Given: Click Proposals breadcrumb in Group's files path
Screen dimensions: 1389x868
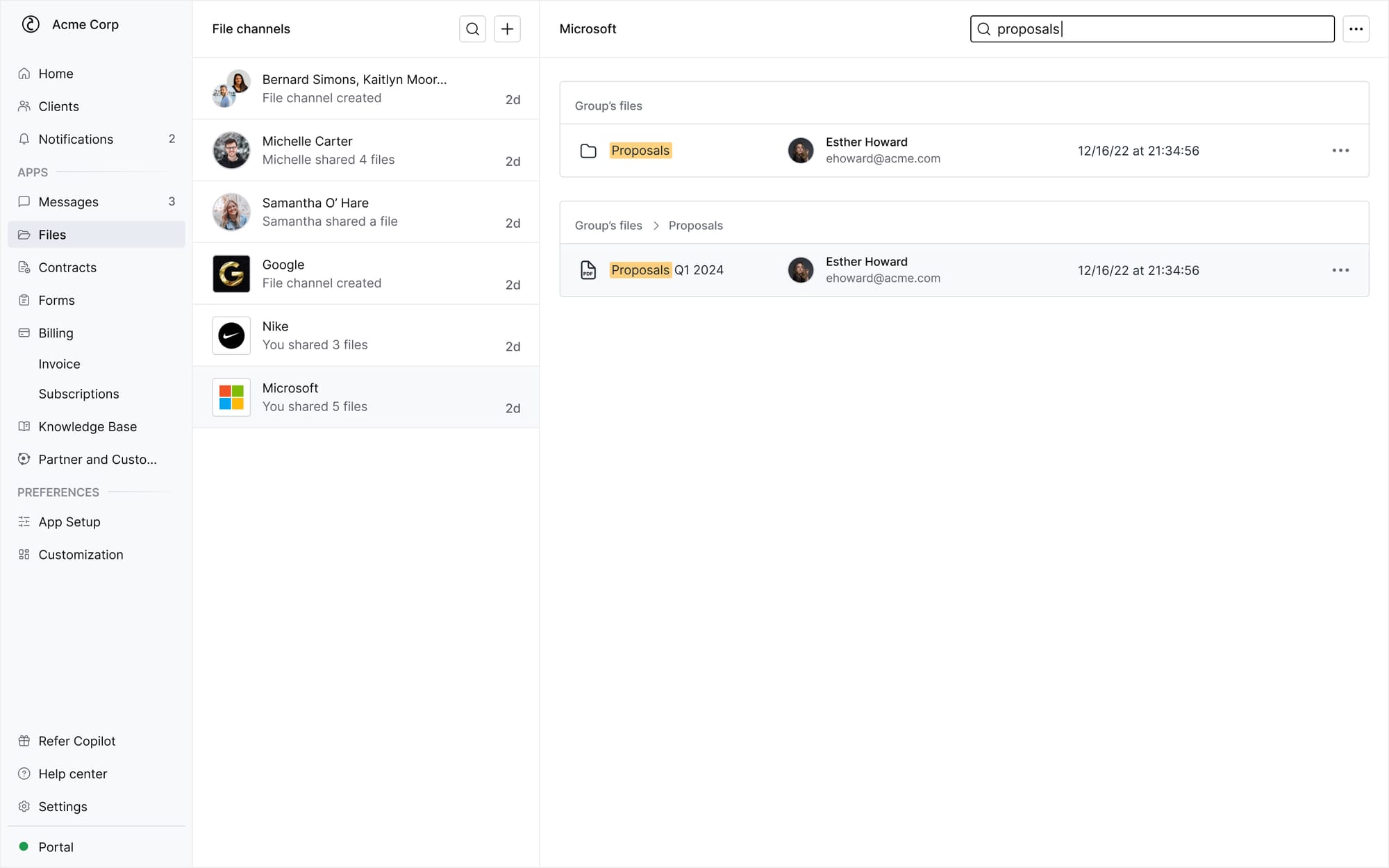Looking at the screenshot, I should [x=695, y=226].
